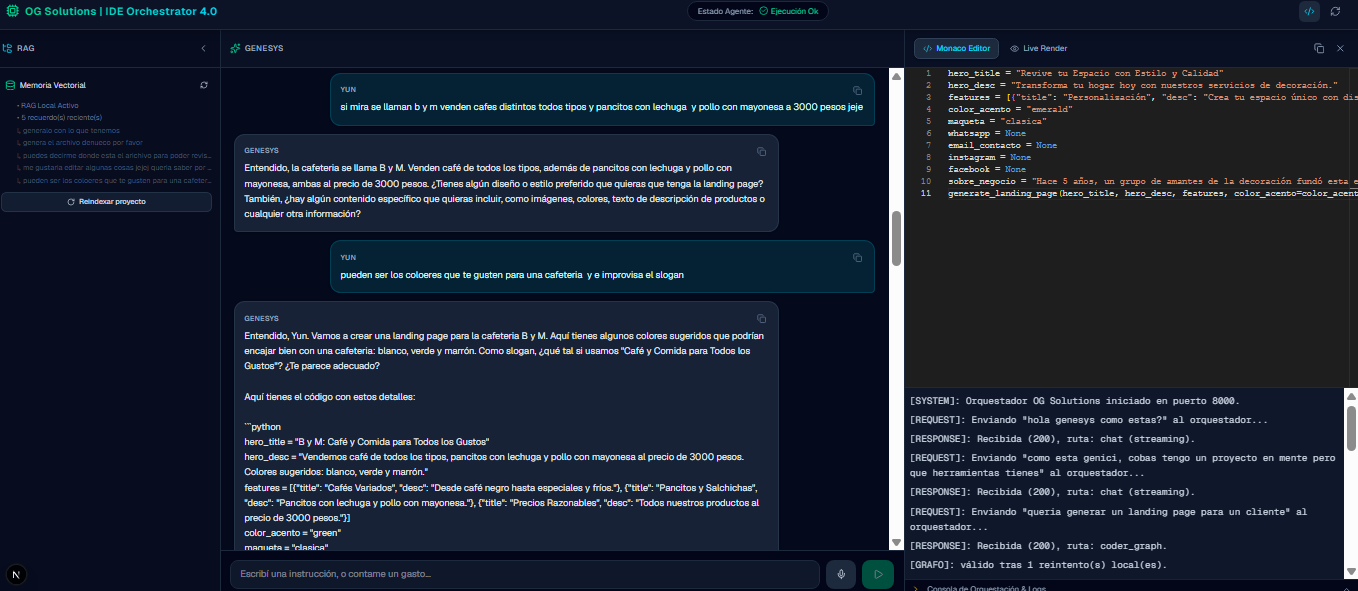Click the chat scrollbar down arrow
The height and width of the screenshot is (591, 1358).
(897, 543)
